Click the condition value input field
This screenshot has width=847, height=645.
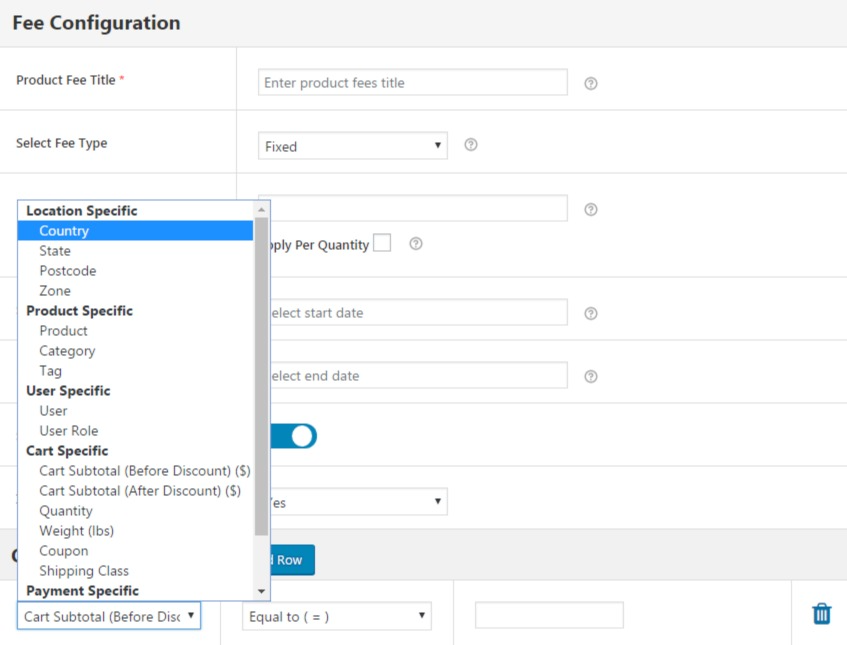549,615
